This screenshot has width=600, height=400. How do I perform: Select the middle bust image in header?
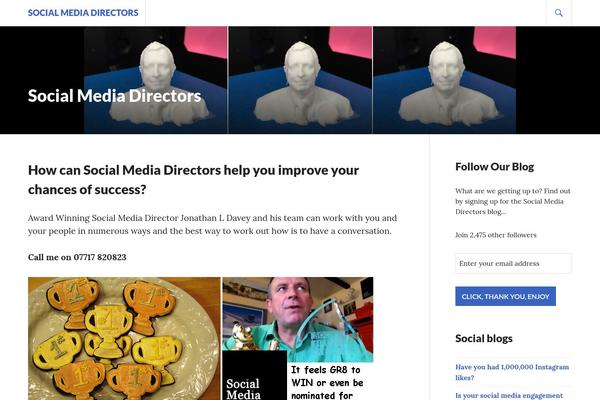[300, 80]
